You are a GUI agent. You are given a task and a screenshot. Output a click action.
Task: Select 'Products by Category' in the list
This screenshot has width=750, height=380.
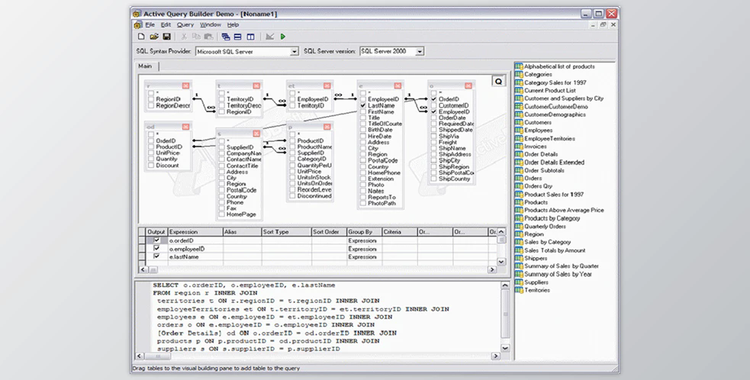552,218
